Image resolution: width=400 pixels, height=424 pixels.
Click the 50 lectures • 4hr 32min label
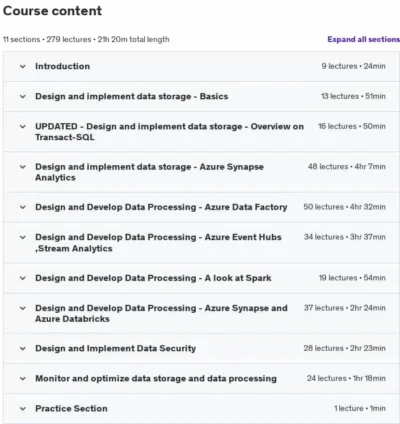pos(344,207)
